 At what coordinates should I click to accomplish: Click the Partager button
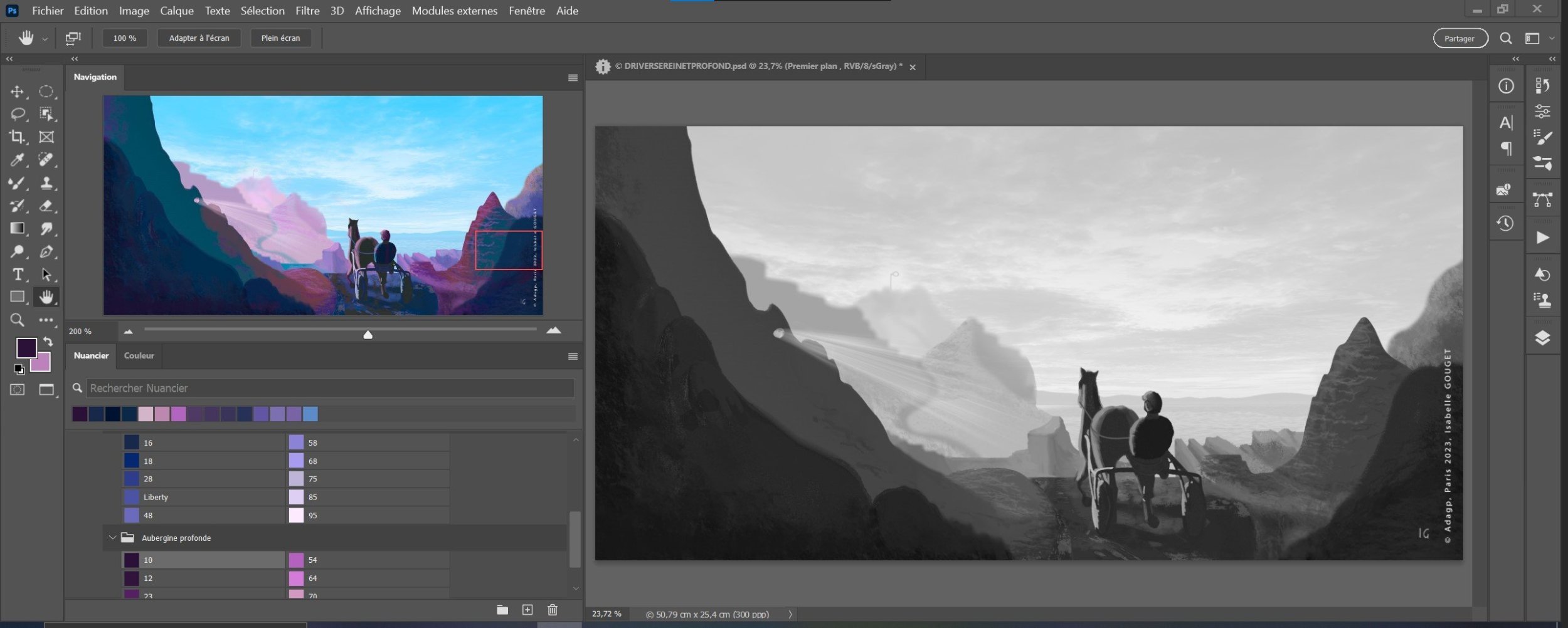(x=1459, y=39)
